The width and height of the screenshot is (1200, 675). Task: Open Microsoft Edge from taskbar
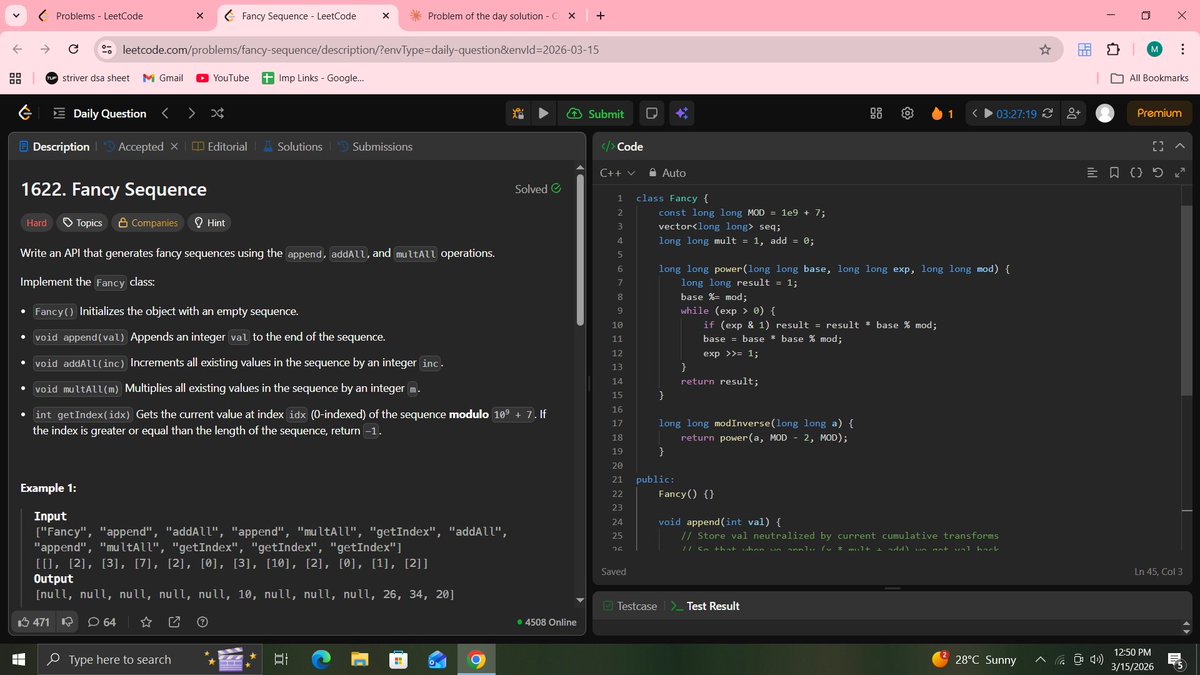tap(321, 659)
